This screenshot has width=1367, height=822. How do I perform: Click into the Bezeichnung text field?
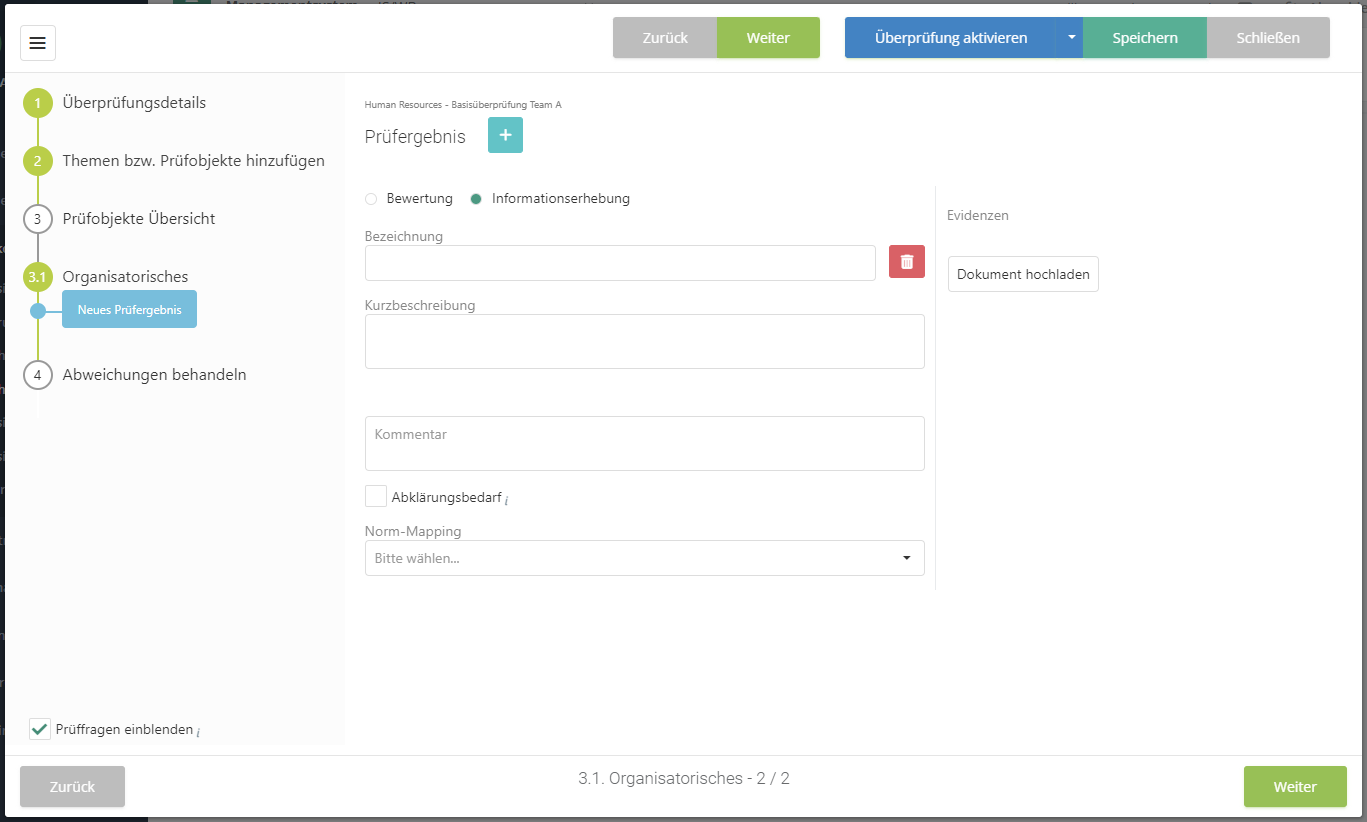620,263
